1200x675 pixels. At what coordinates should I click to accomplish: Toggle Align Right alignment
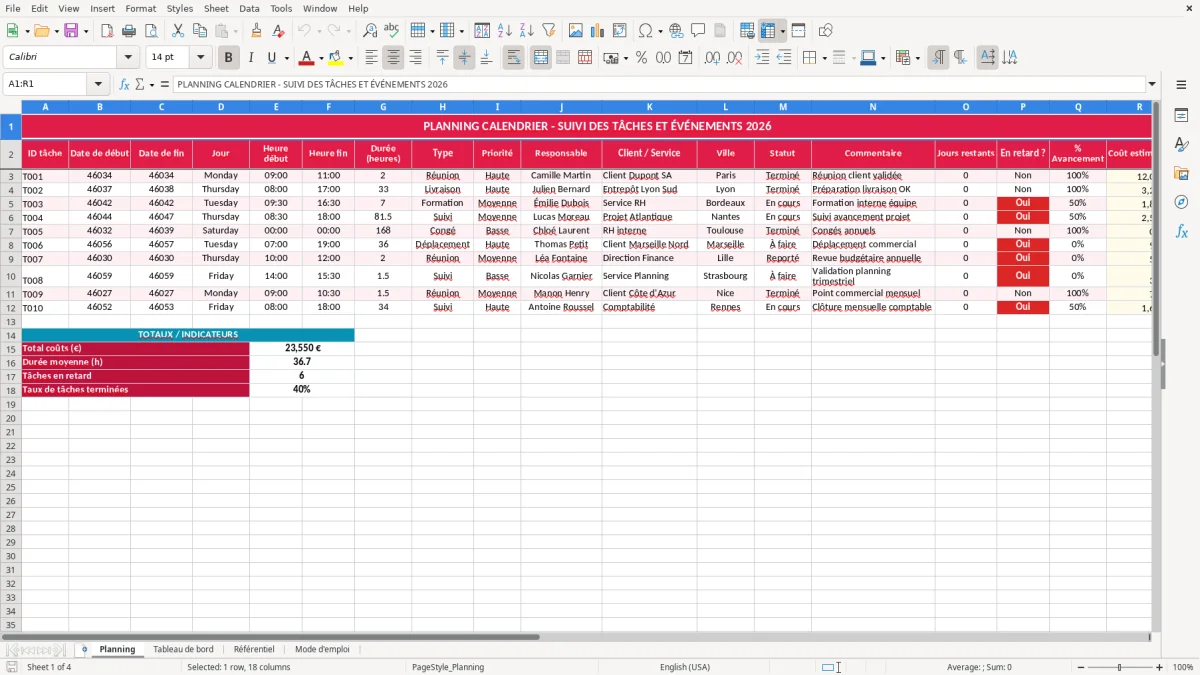click(x=415, y=58)
